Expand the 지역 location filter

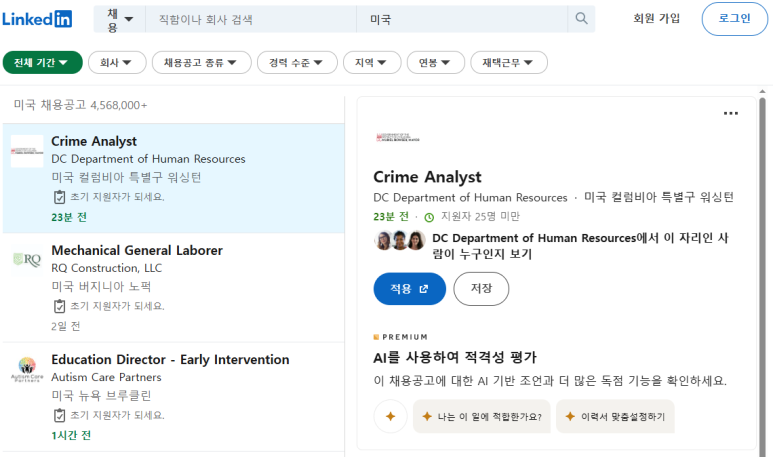click(x=372, y=63)
